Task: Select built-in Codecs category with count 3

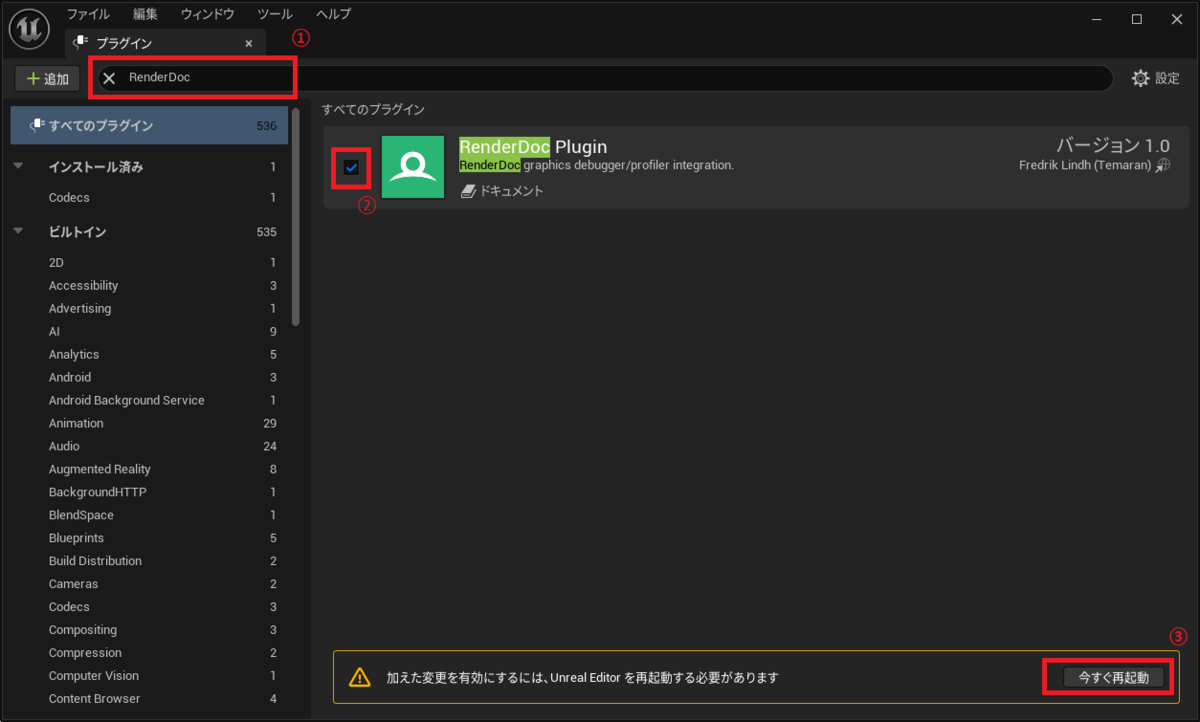Action: pos(149,607)
